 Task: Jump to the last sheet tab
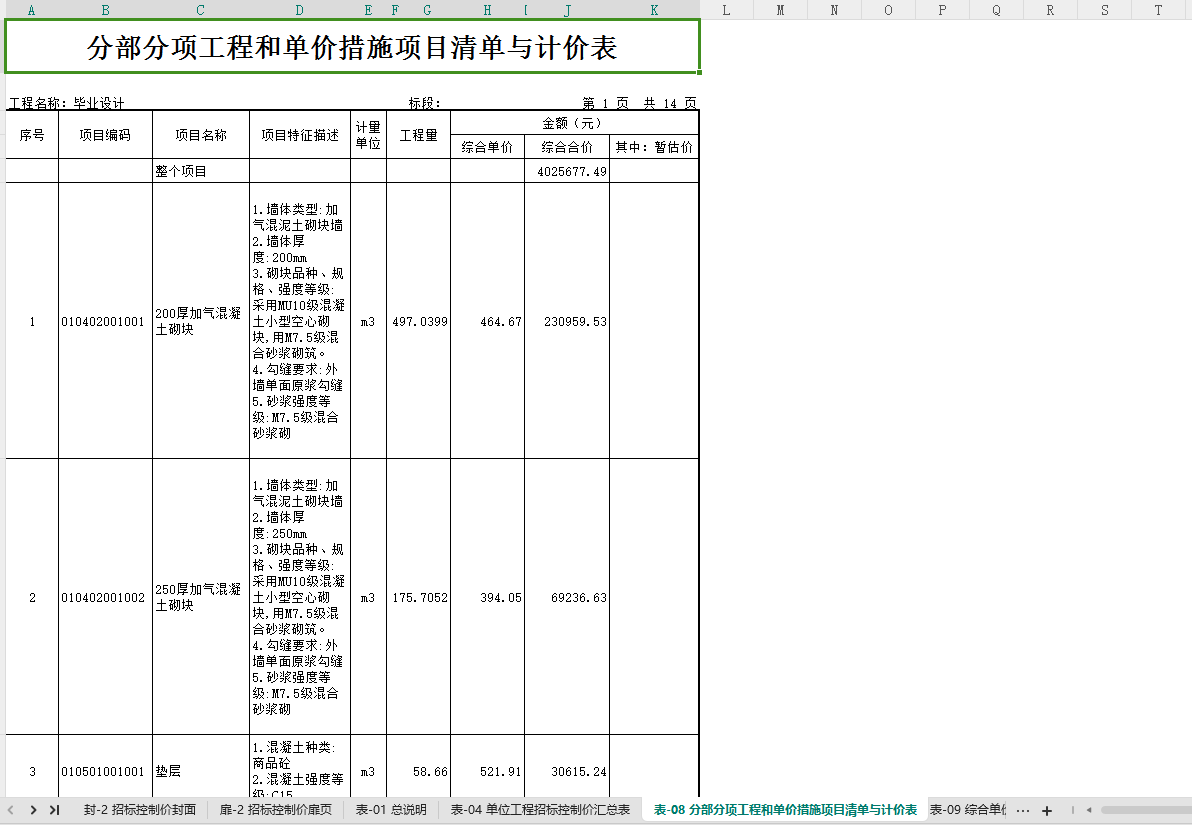point(55,810)
